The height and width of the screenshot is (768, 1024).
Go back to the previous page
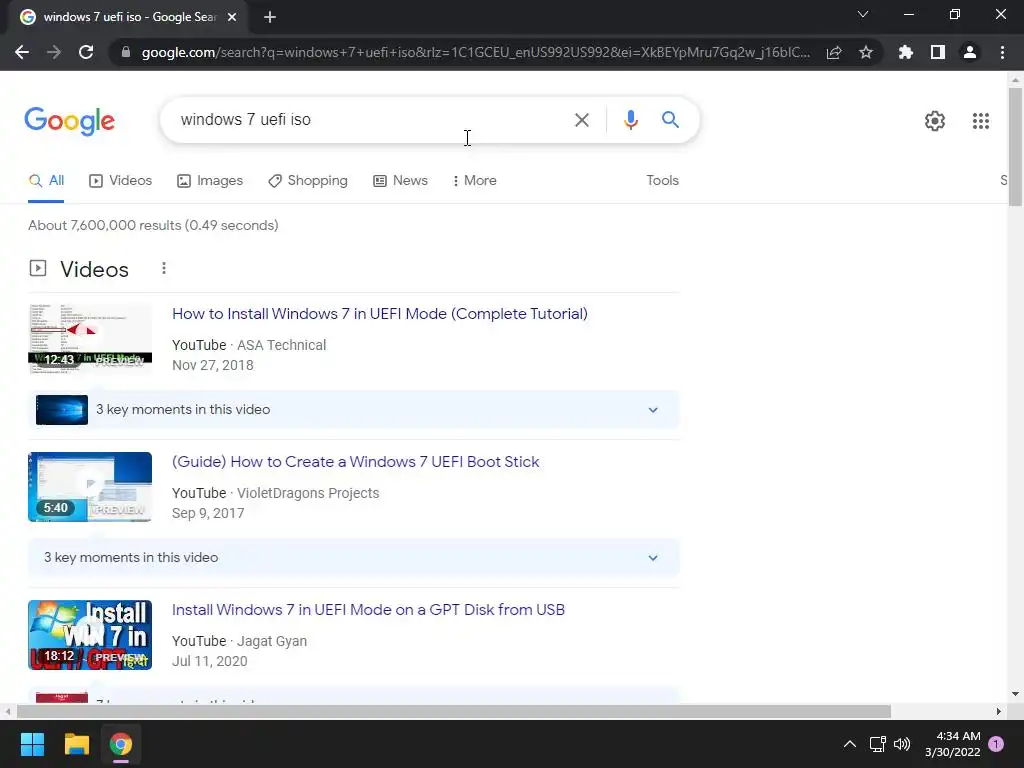coord(22,52)
